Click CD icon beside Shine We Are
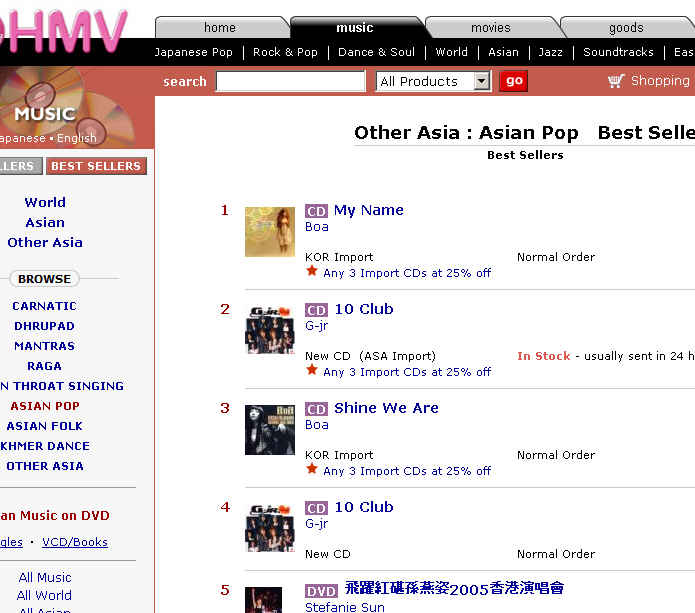Image resolution: width=695 pixels, height=613 pixels. pos(316,409)
